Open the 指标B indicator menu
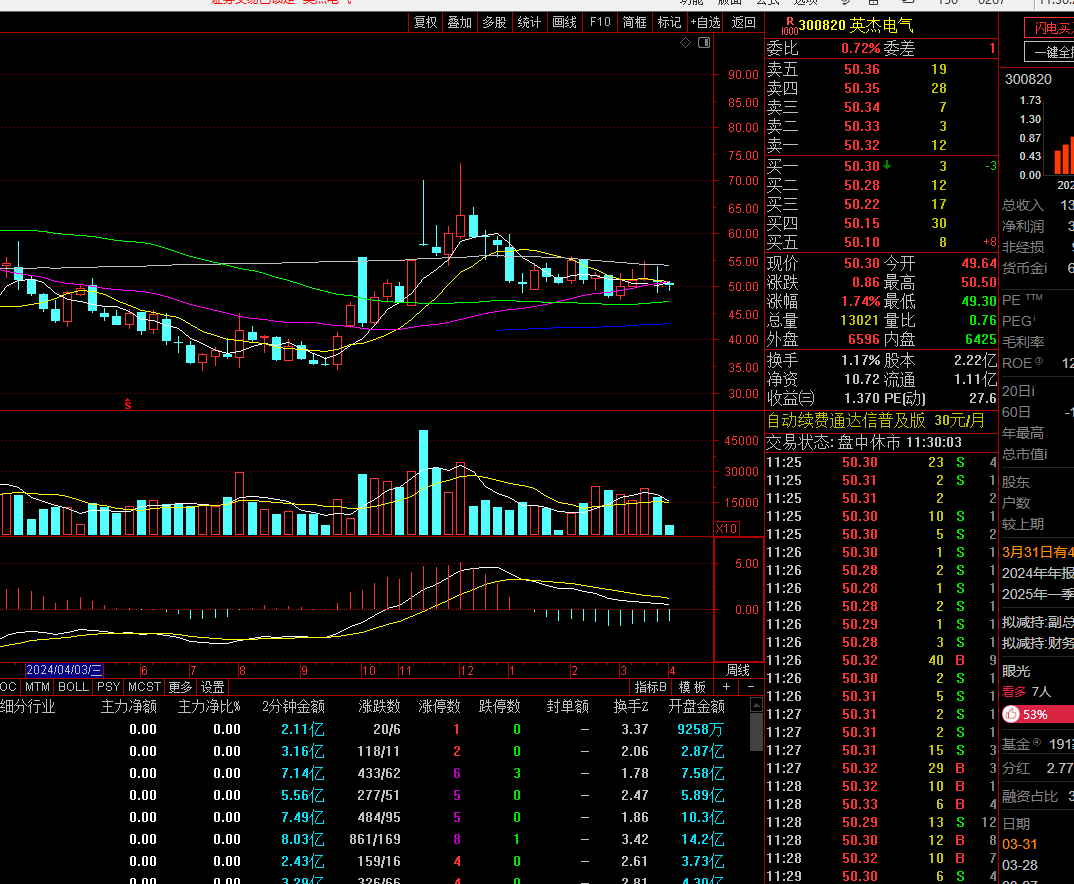Screen dimensions: 1074x884 [x=651, y=687]
